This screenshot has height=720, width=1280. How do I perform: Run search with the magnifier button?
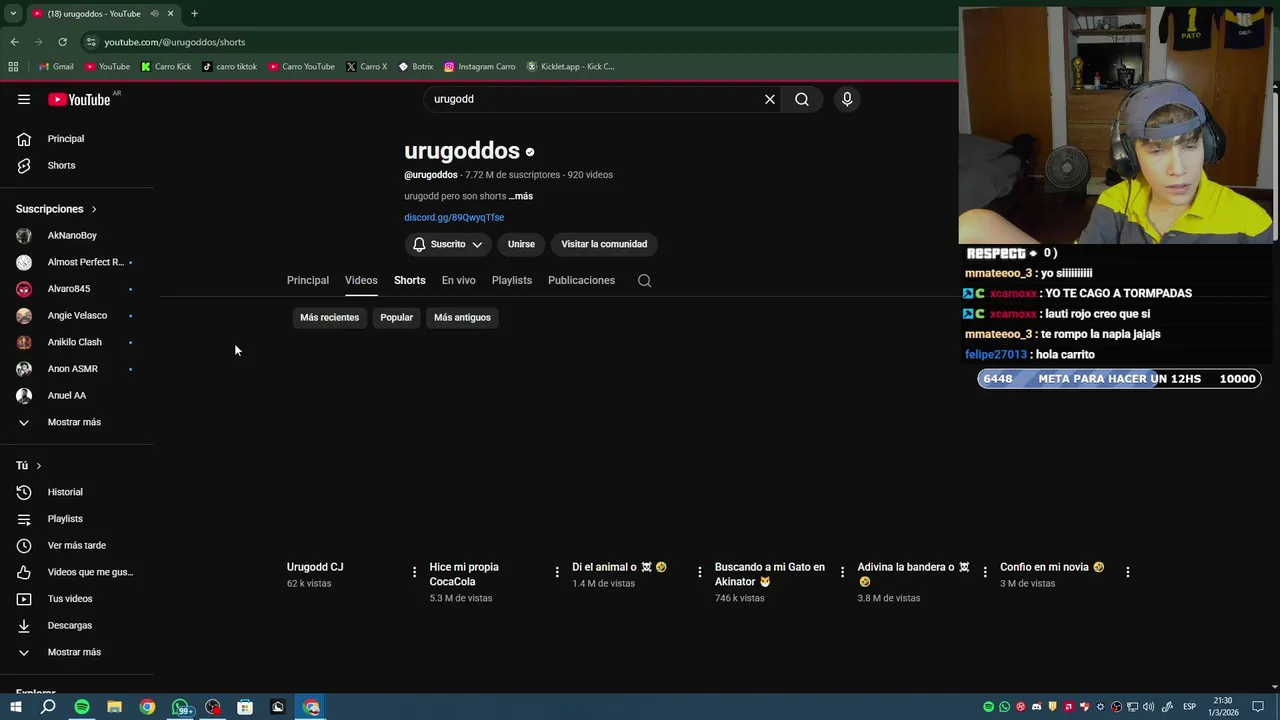(x=802, y=99)
